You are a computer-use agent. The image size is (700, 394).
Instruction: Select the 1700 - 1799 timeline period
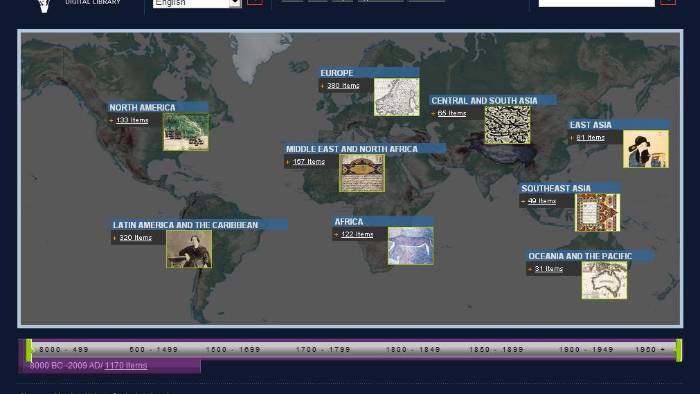point(323,349)
